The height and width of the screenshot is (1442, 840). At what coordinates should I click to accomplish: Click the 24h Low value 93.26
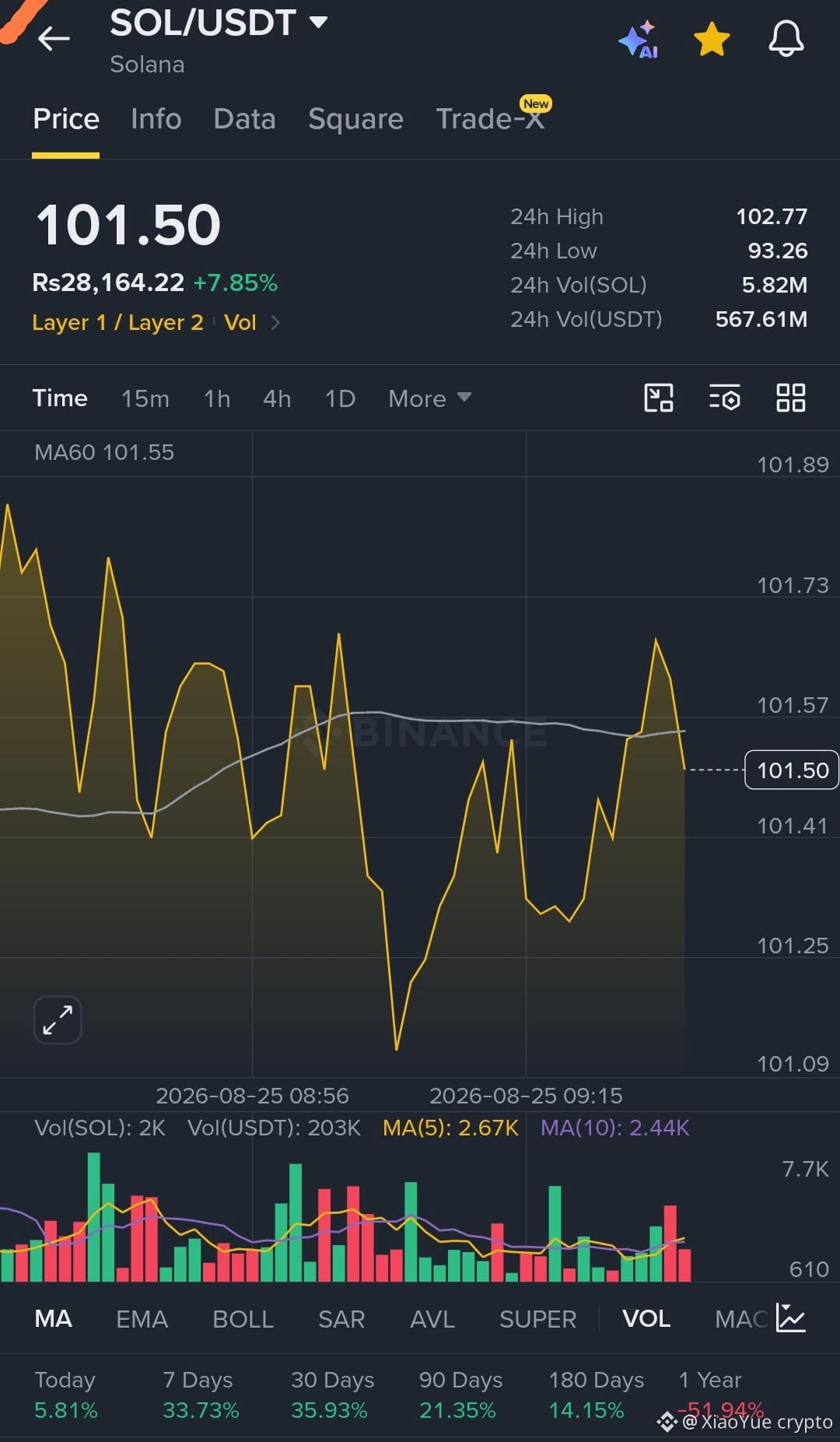[x=778, y=251]
